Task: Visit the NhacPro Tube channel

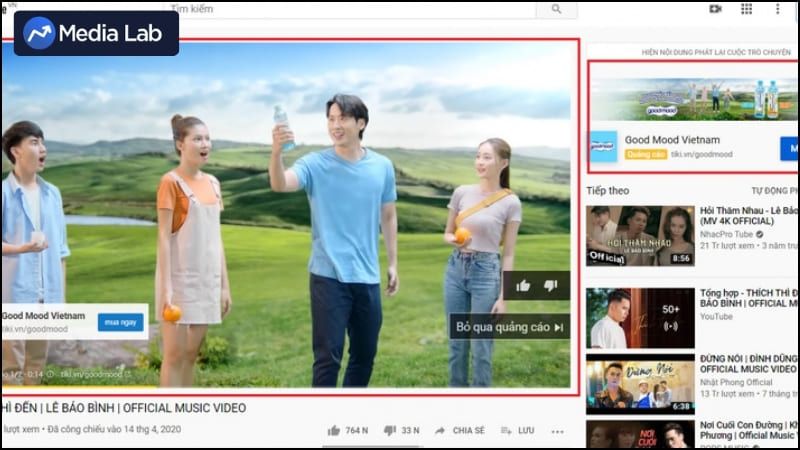Action: pos(727,234)
